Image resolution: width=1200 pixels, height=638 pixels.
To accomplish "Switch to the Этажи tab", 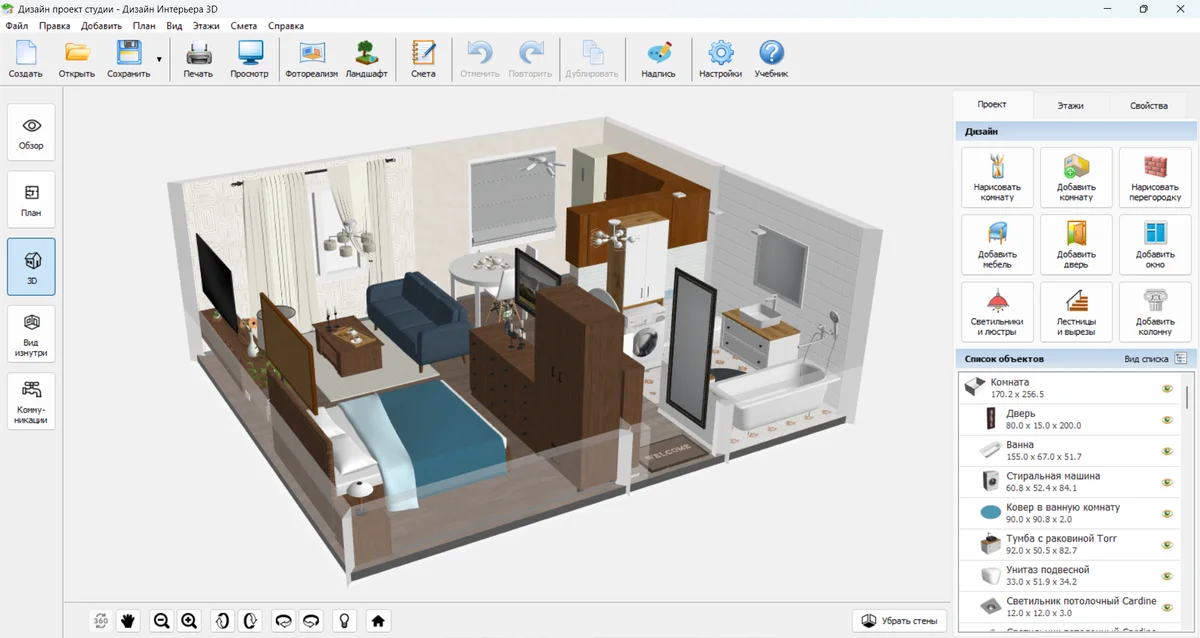I will click(x=1070, y=105).
